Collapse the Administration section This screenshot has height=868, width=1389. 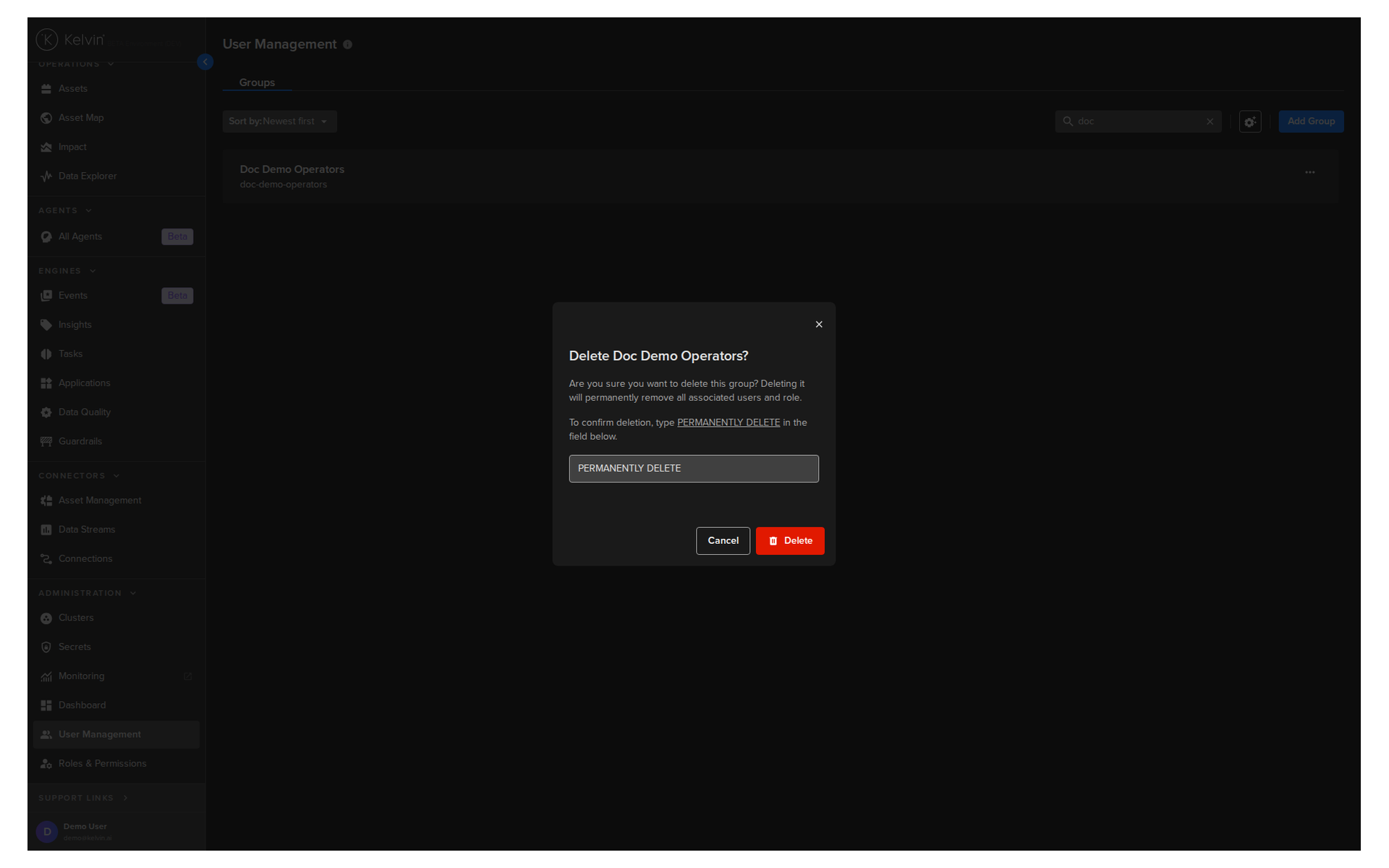(x=88, y=593)
